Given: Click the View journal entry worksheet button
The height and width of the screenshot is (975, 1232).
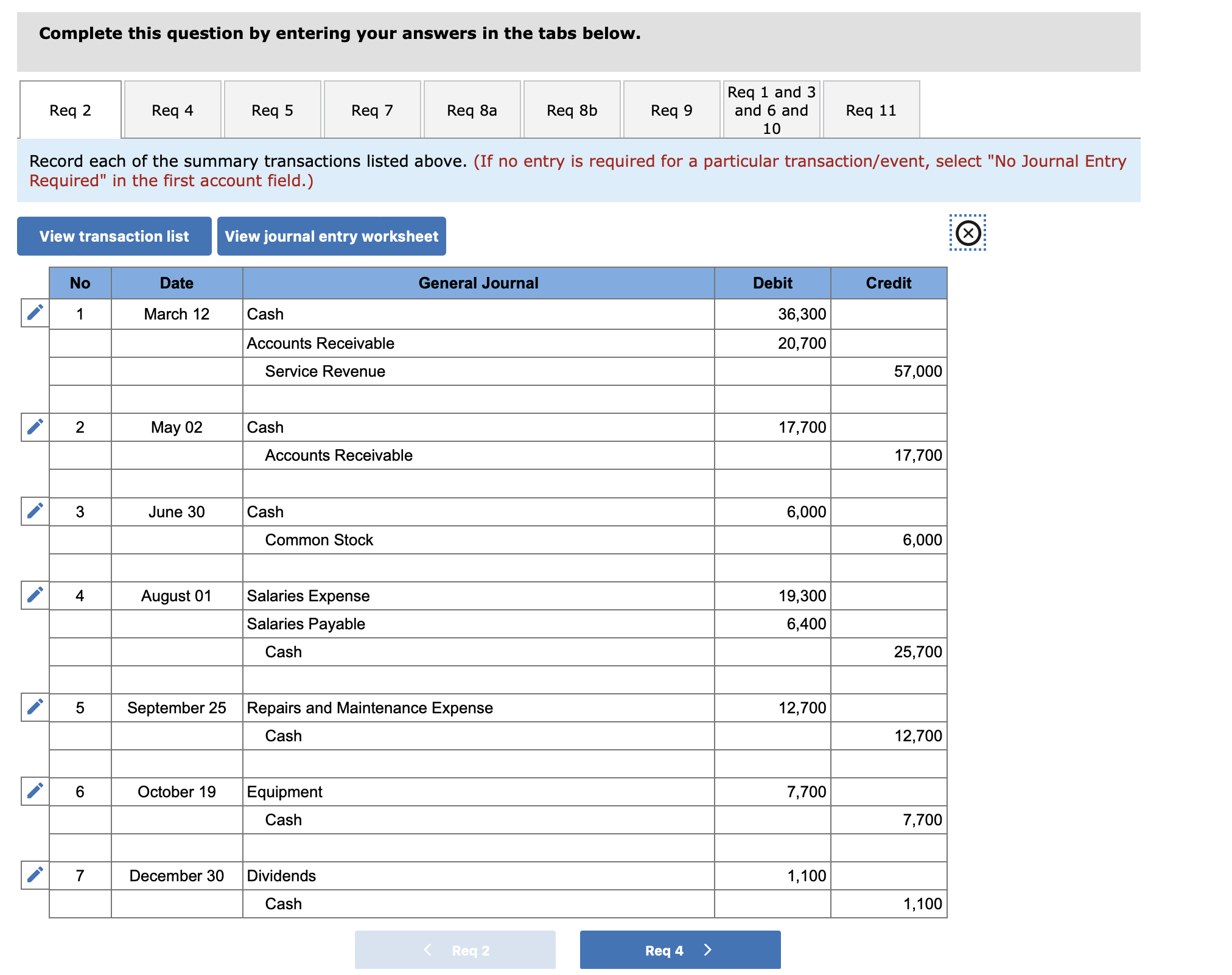Looking at the screenshot, I should [331, 236].
